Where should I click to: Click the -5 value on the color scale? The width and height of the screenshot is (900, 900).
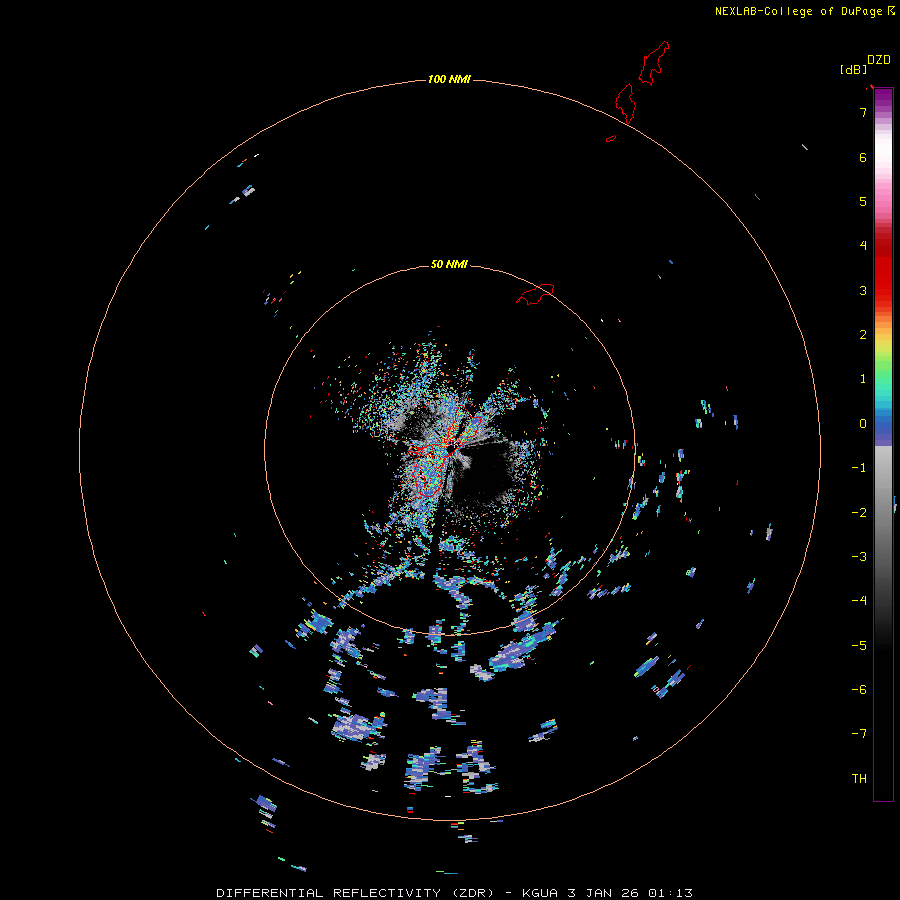click(x=859, y=645)
